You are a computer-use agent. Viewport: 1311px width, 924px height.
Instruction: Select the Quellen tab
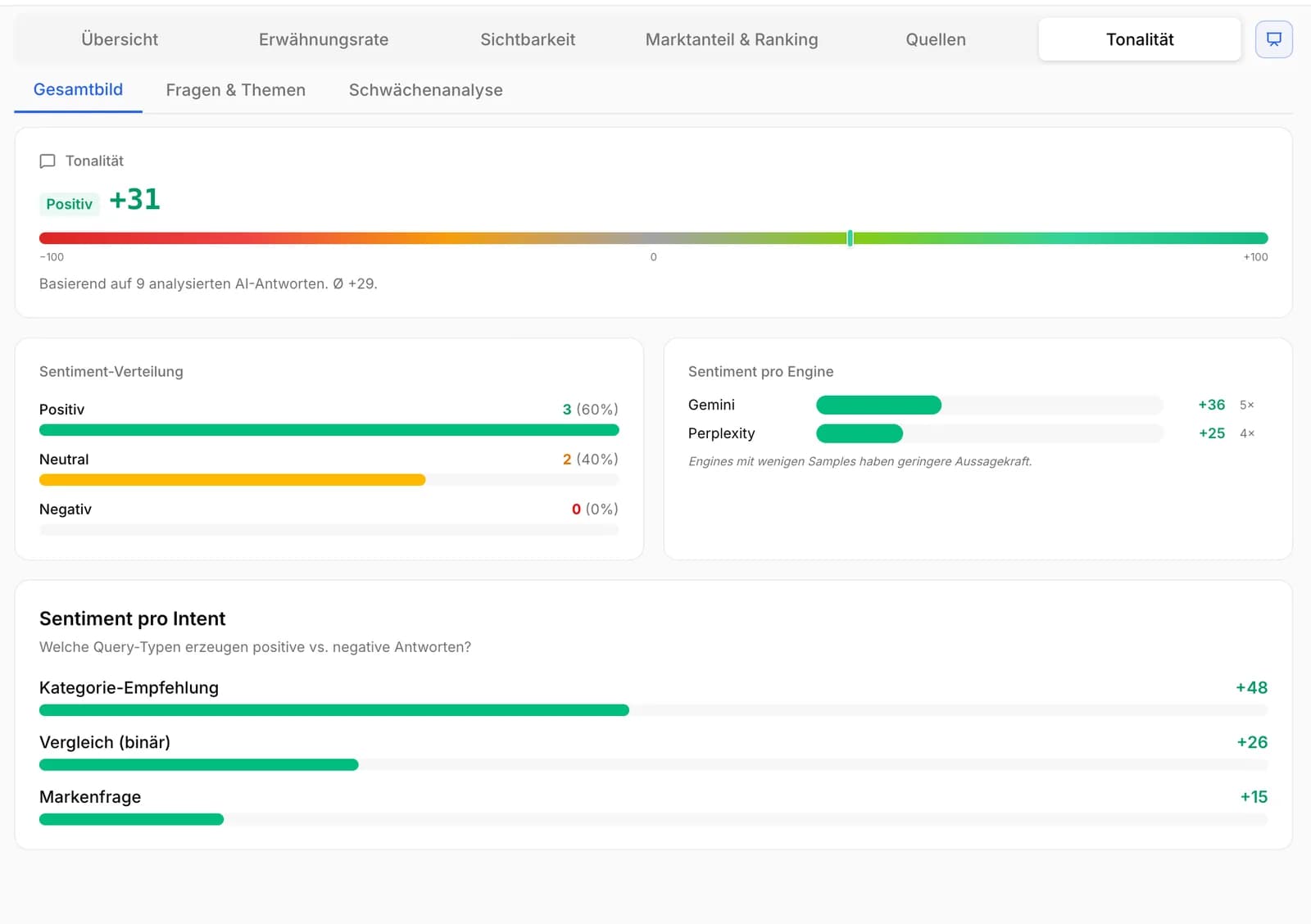(x=936, y=39)
